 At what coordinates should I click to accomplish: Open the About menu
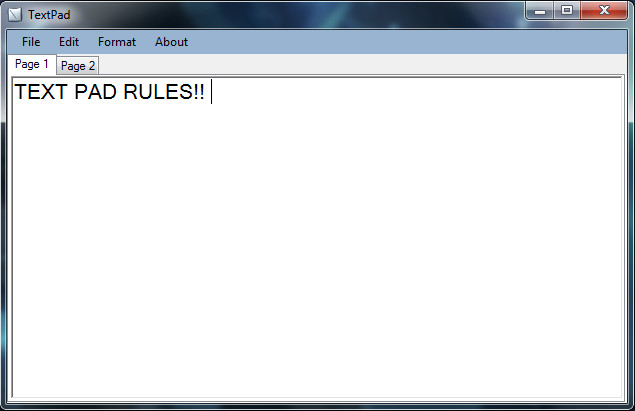coord(171,42)
